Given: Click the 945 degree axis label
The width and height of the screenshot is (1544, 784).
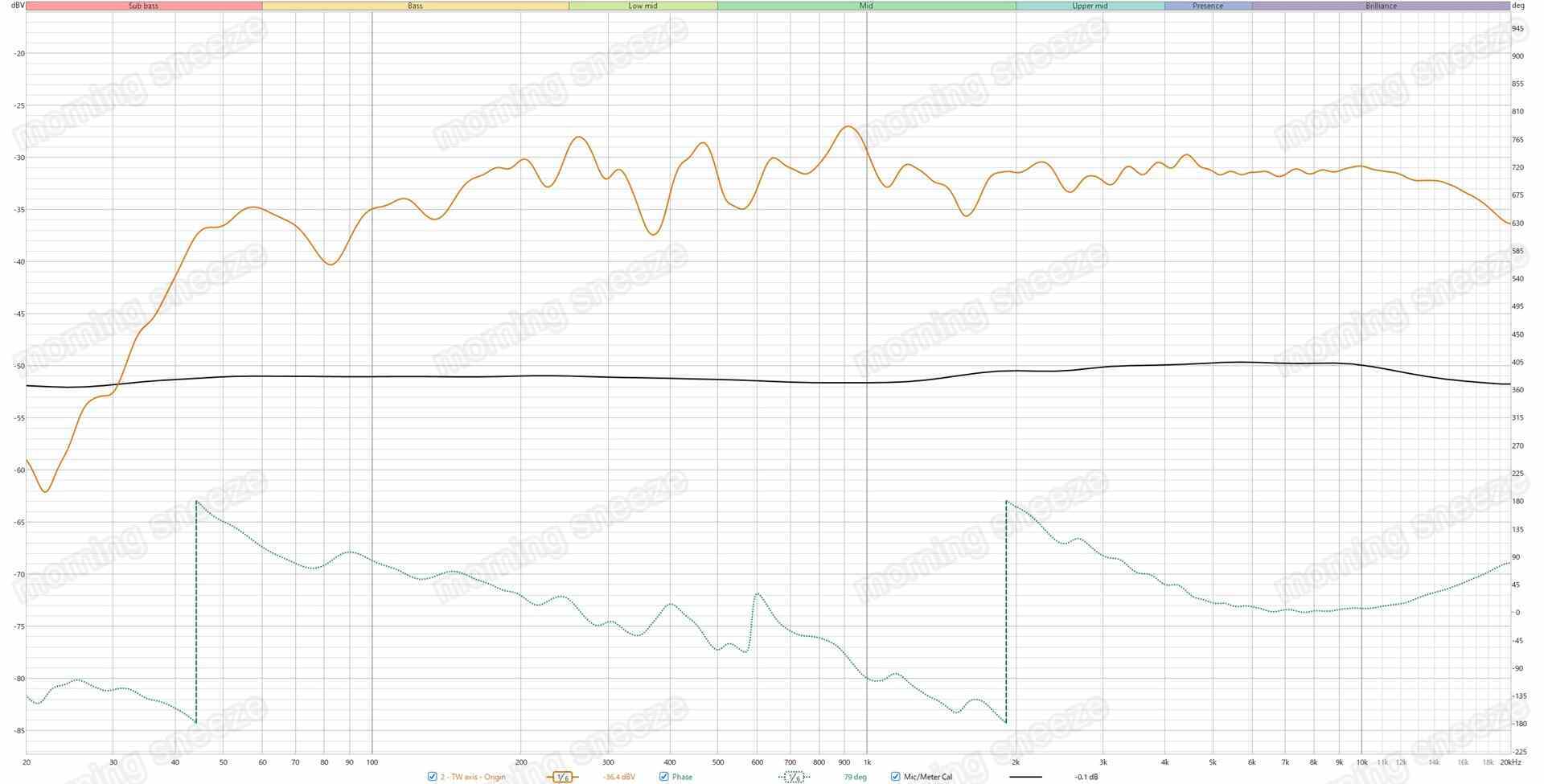Looking at the screenshot, I should (x=1517, y=28).
